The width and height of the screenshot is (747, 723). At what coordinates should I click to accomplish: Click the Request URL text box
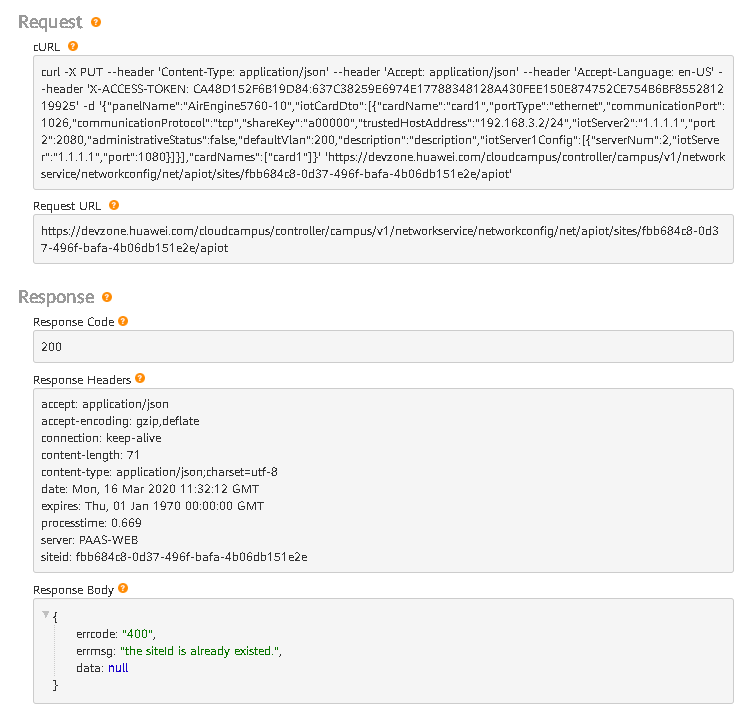pyautogui.click(x=383, y=238)
